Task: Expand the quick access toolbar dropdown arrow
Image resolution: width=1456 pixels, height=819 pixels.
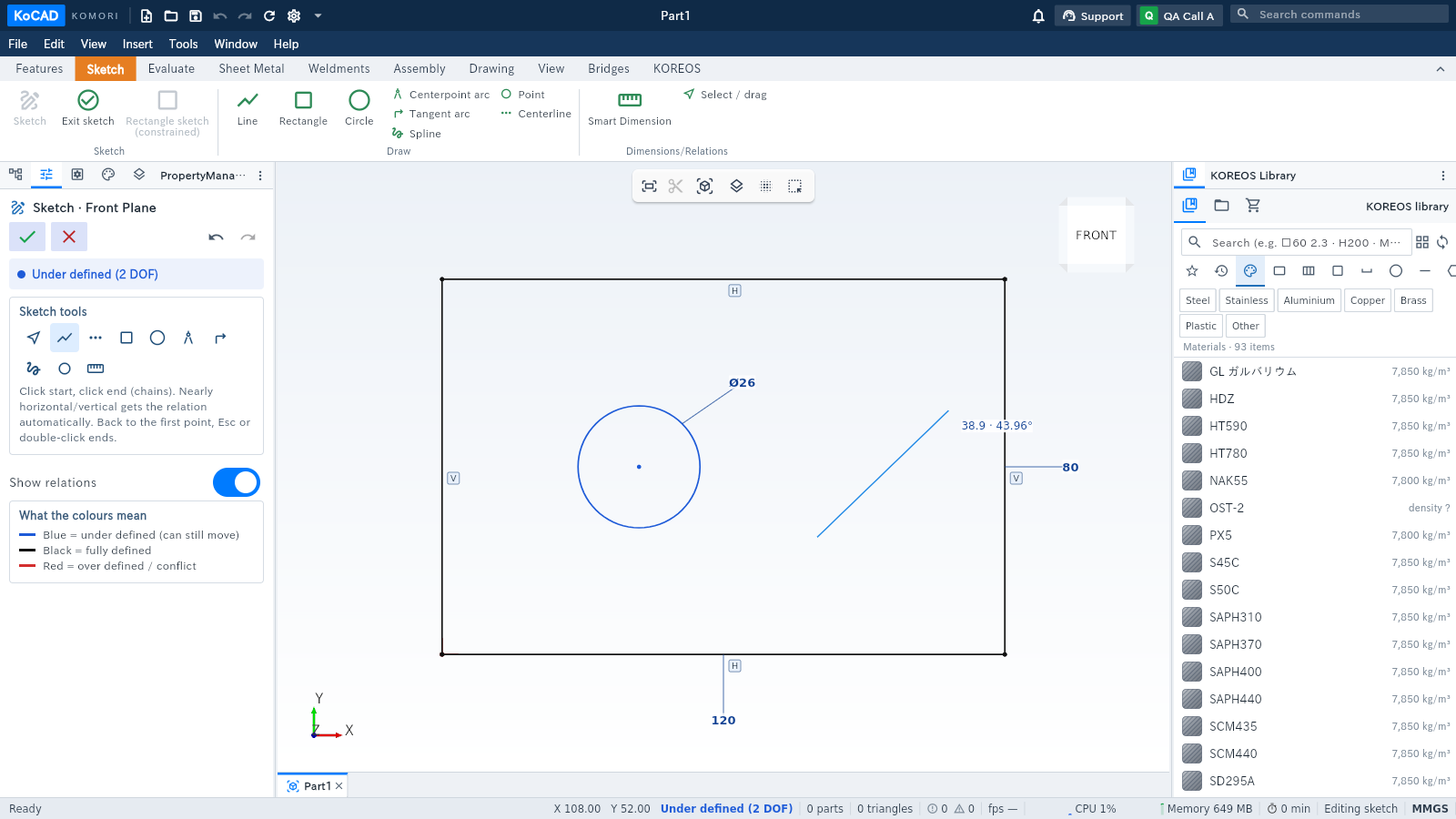Action: [318, 15]
